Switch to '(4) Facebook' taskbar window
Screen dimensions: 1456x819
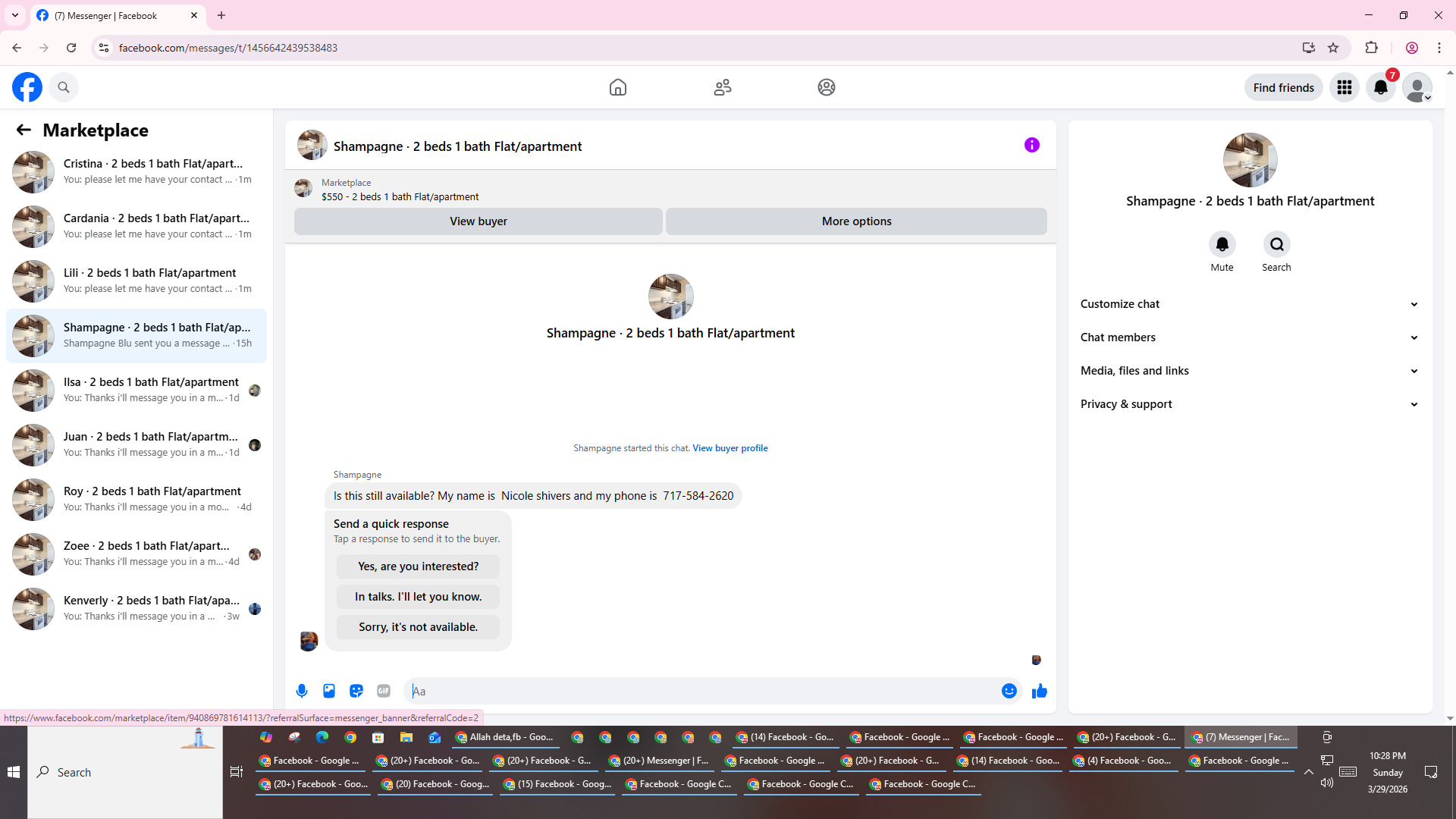click(1123, 761)
